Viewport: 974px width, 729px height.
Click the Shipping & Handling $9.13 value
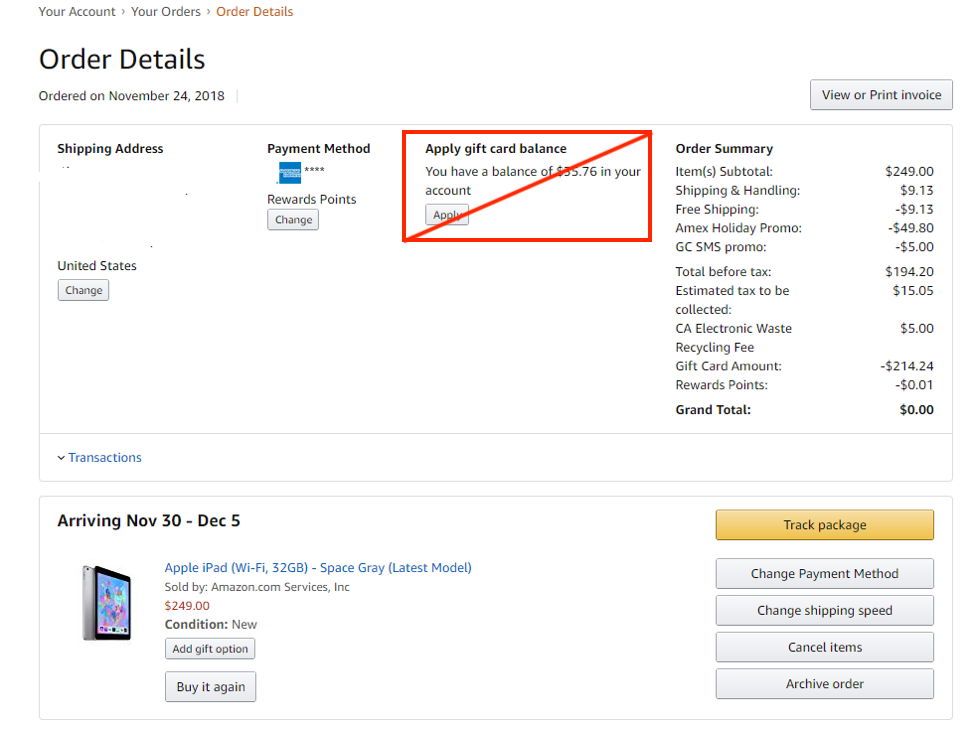click(917, 191)
